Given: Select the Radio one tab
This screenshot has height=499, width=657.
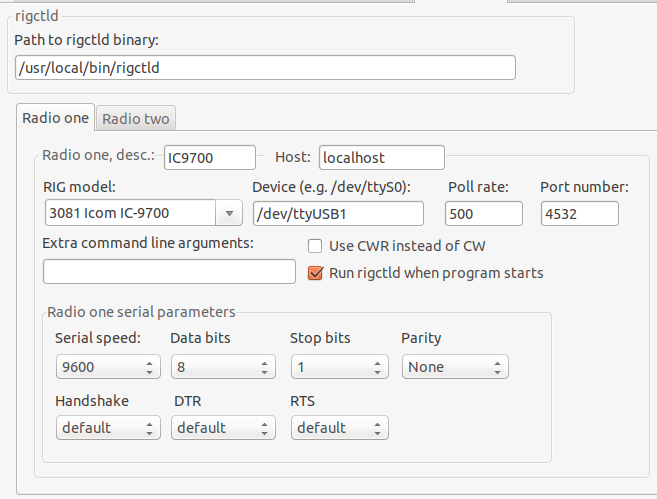Looking at the screenshot, I should (55, 118).
